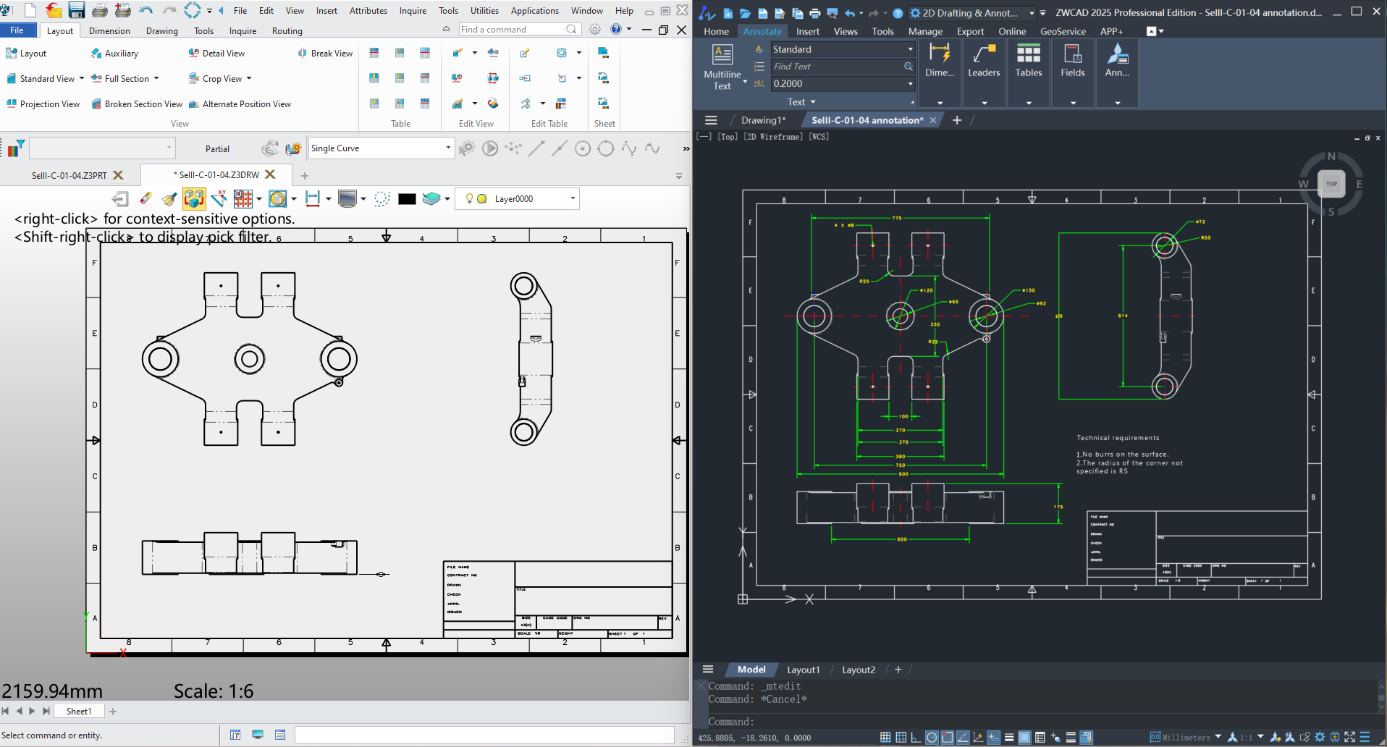
Task: Click the eraser icon in drawing toolbar
Action: [146, 199]
